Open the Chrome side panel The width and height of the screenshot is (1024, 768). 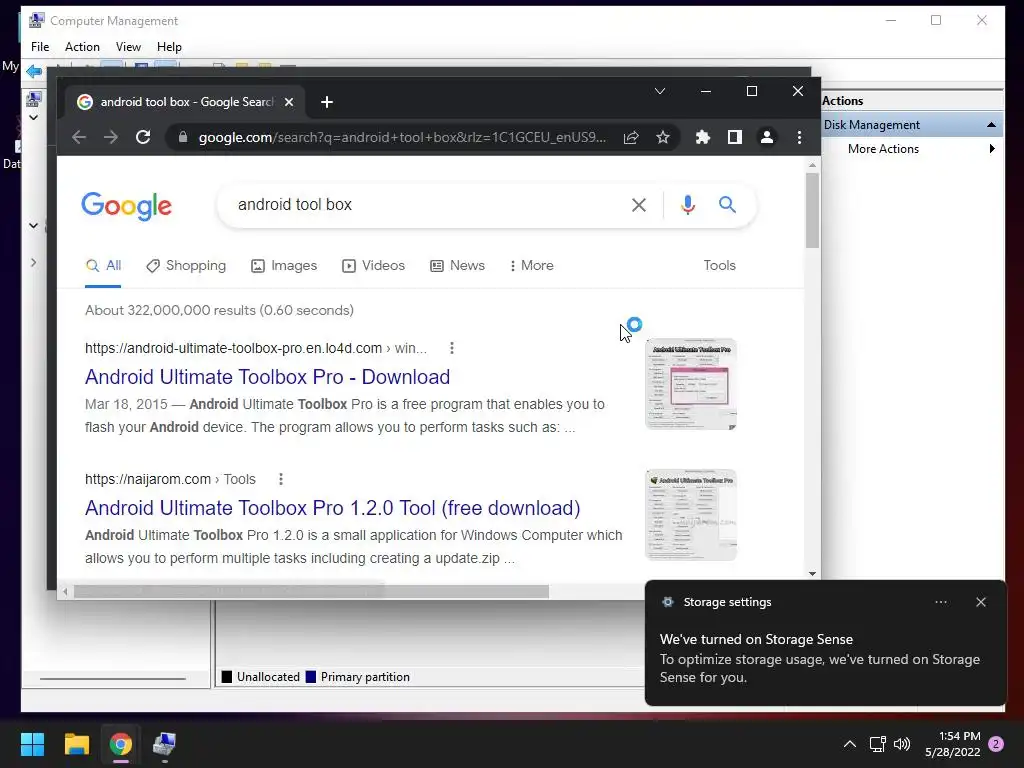[735, 137]
